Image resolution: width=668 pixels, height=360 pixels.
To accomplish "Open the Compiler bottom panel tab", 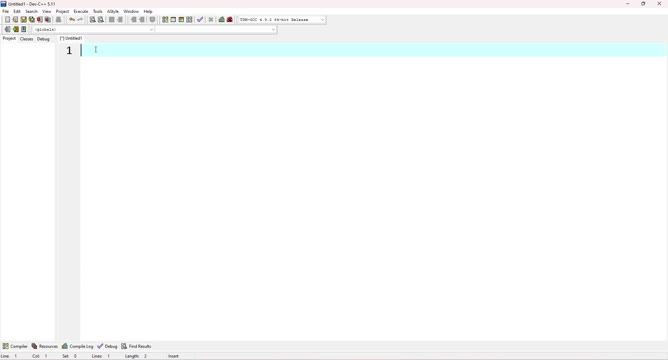I will [x=15, y=346].
